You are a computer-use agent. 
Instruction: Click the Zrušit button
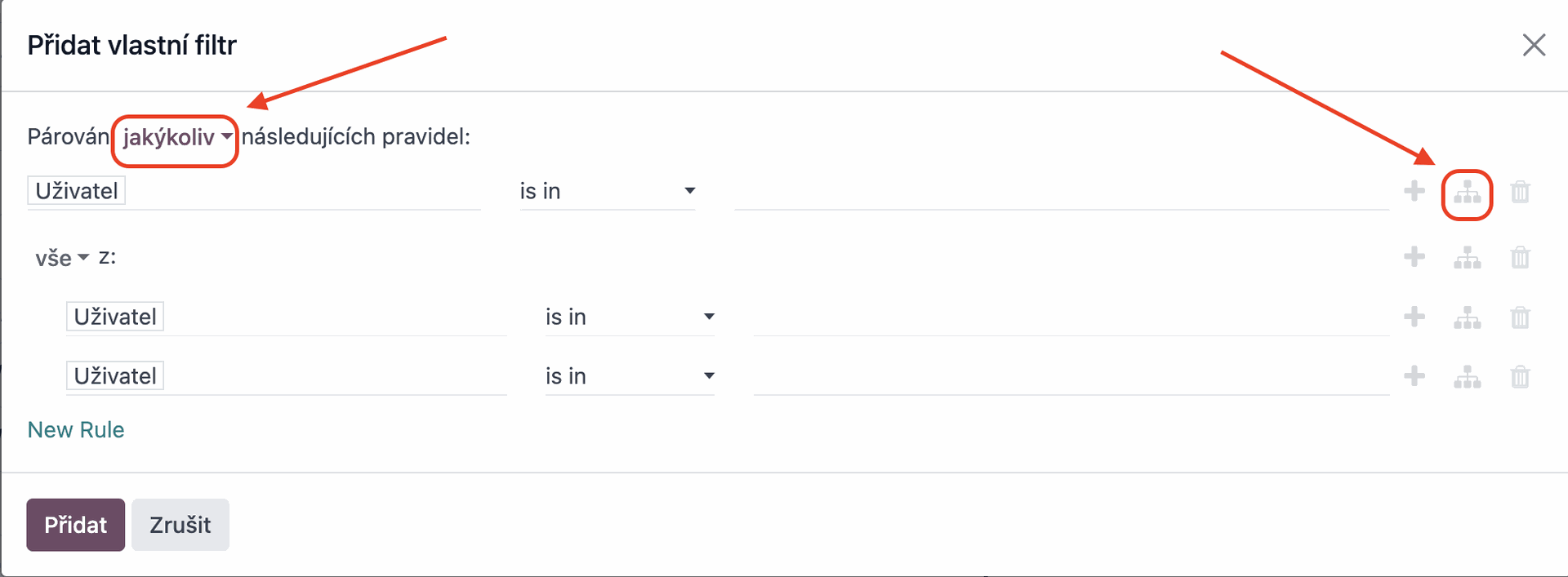coord(180,525)
